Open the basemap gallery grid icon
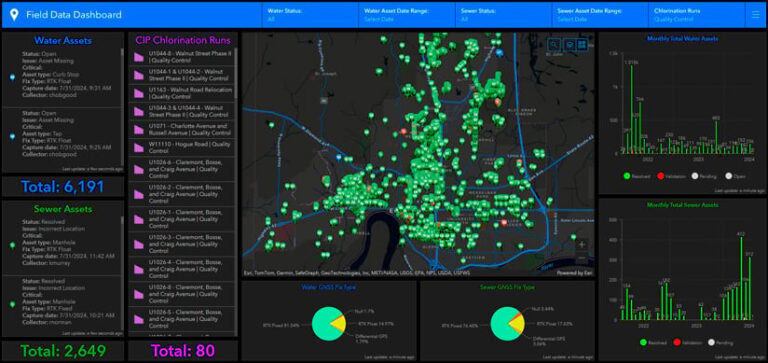Viewport: 768px width, 363px height. pos(581,44)
